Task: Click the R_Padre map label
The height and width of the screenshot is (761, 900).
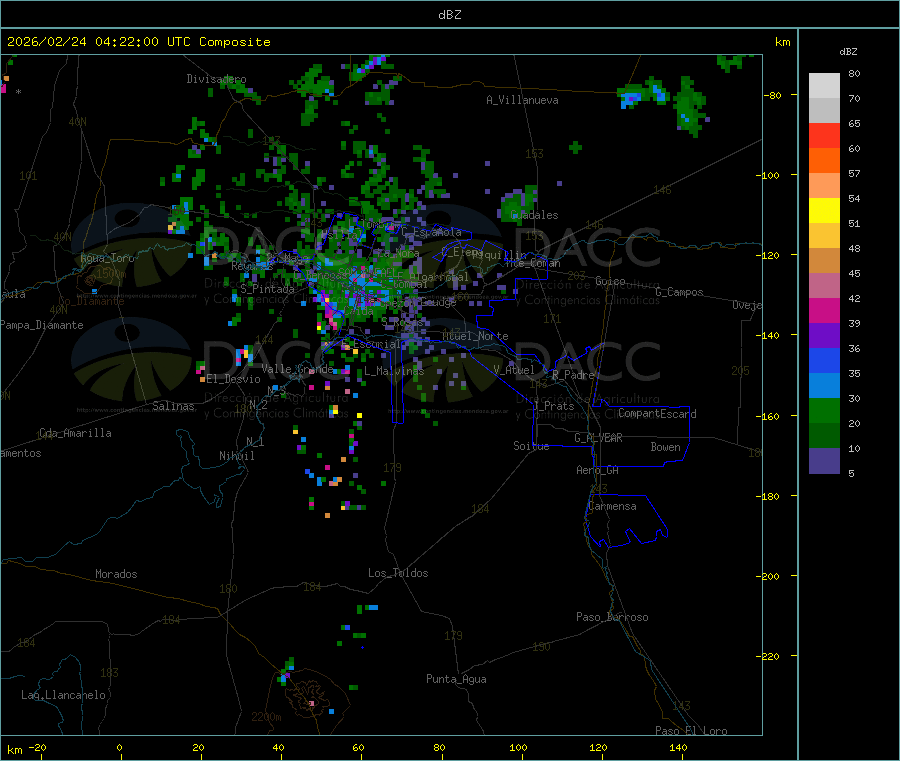Action: (573, 375)
